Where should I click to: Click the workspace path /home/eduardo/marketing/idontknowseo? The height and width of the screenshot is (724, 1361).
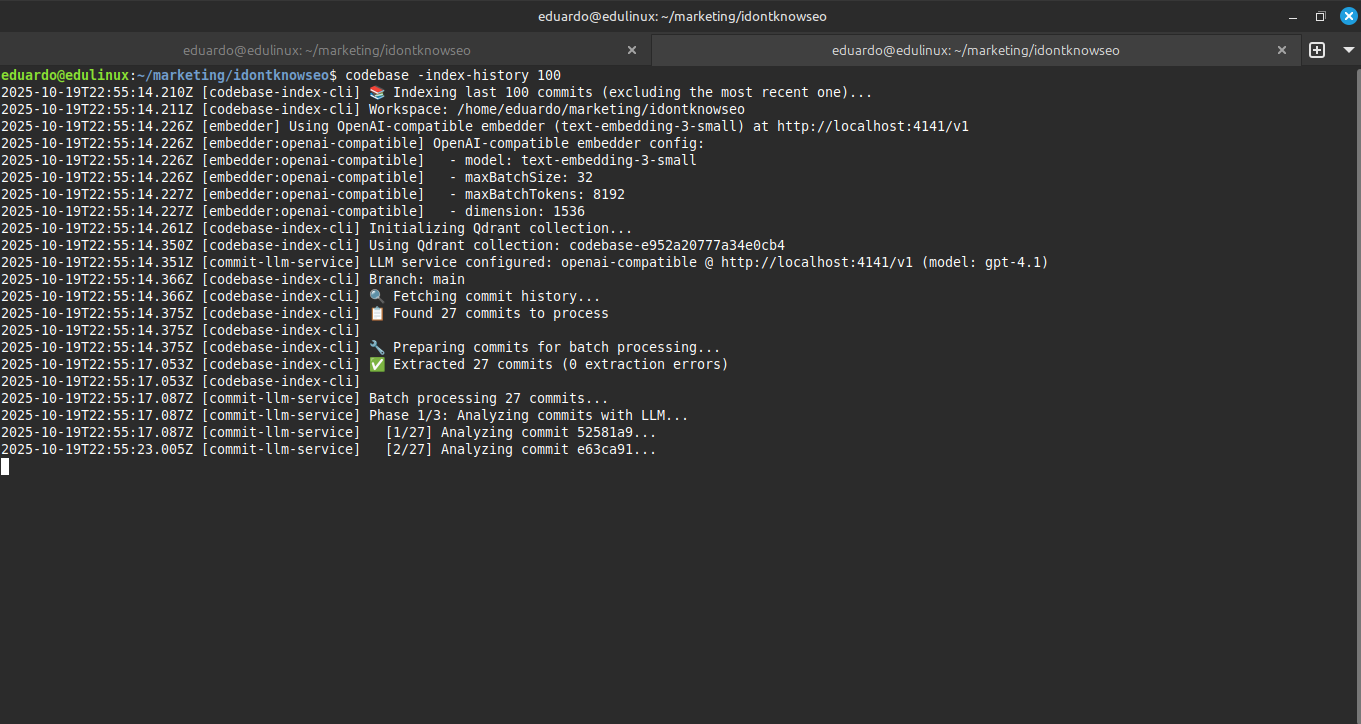point(600,109)
